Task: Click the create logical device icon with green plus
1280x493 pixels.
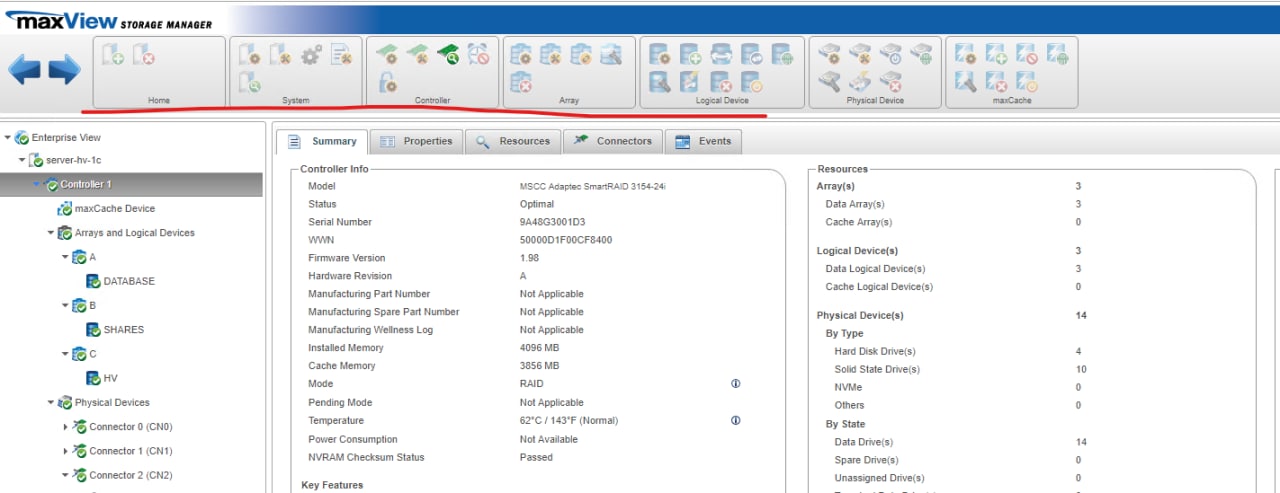Action: (x=691, y=54)
